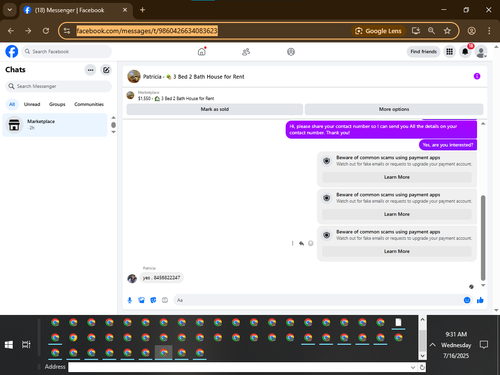This screenshot has height=375, width=500.
Task: Click the taskbar overflow down arrow
Action: point(422,356)
